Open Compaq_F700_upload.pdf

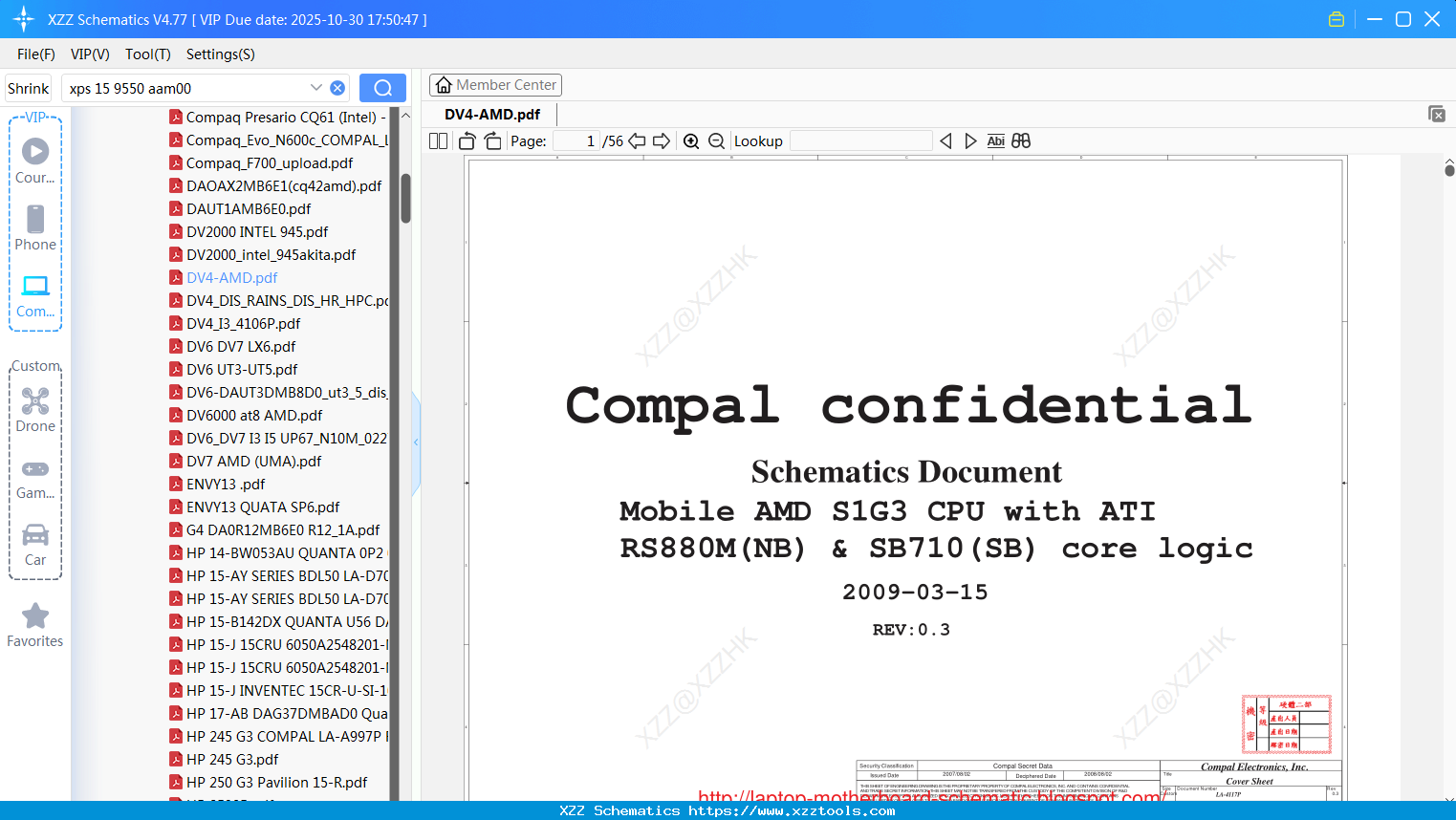(261, 163)
